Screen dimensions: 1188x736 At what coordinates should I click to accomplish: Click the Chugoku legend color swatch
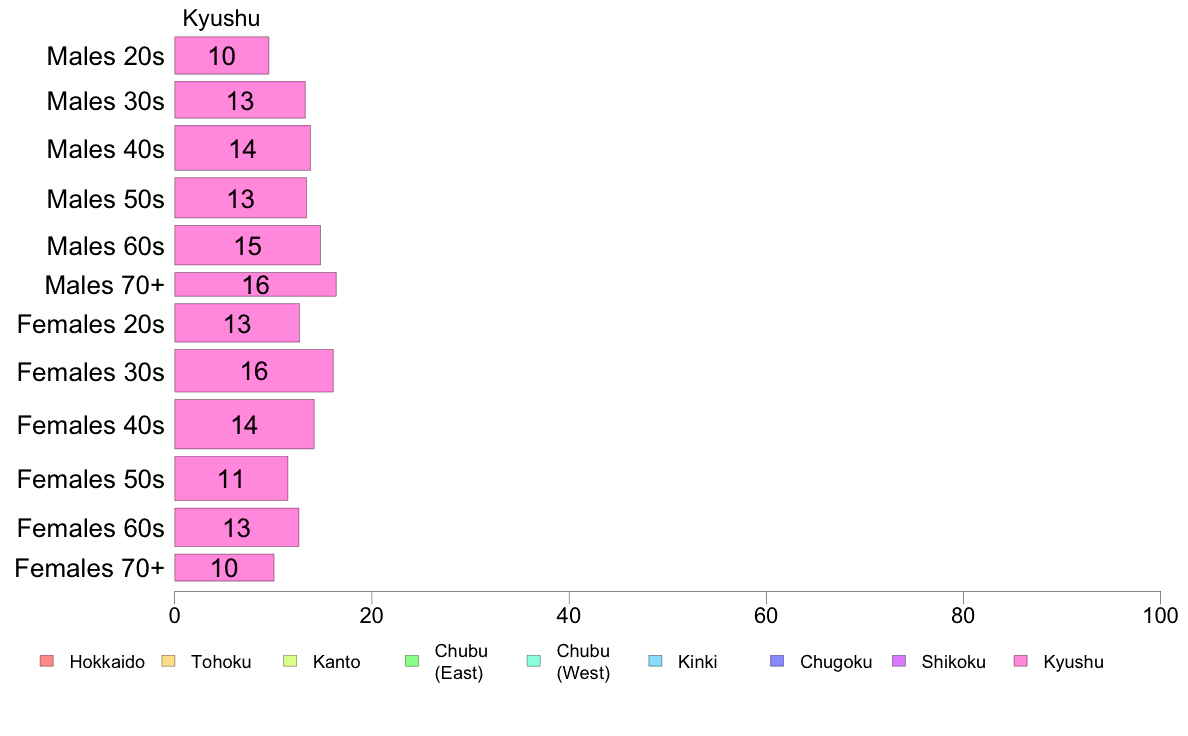pyautogui.click(x=777, y=661)
